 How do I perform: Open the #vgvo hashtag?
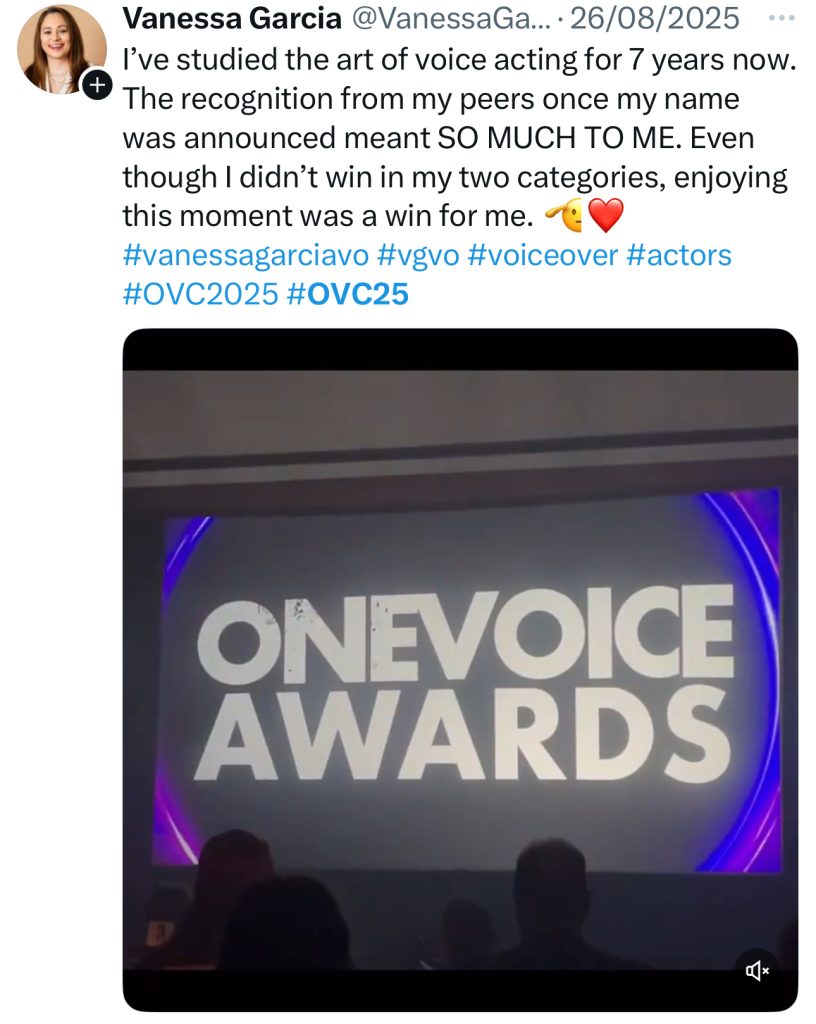pyautogui.click(x=418, y=255)
